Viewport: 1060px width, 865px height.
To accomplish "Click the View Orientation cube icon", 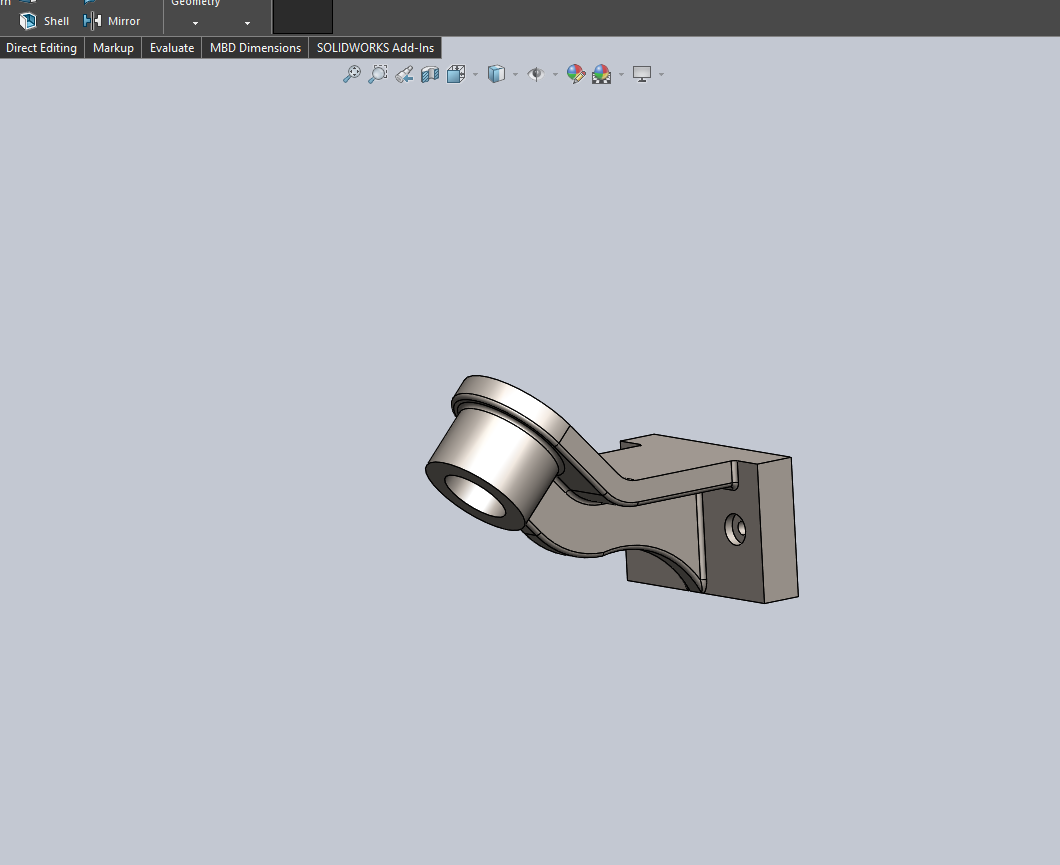I will pyautogui.click(x=455, y=74).
